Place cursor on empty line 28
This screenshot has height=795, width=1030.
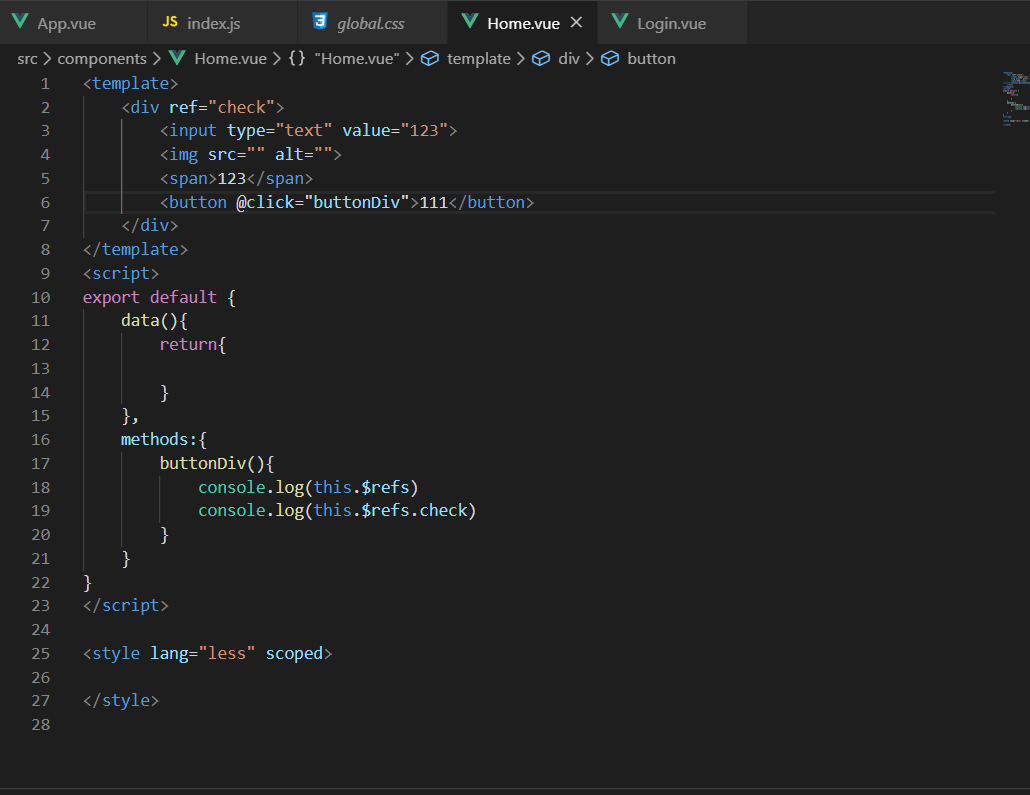(x=539, y=725)
